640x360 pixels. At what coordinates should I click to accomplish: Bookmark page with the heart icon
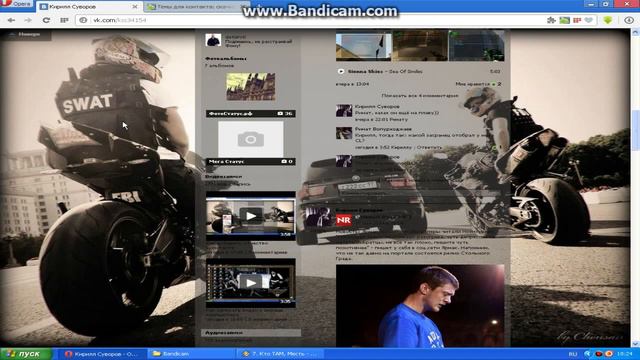(588, 20)
